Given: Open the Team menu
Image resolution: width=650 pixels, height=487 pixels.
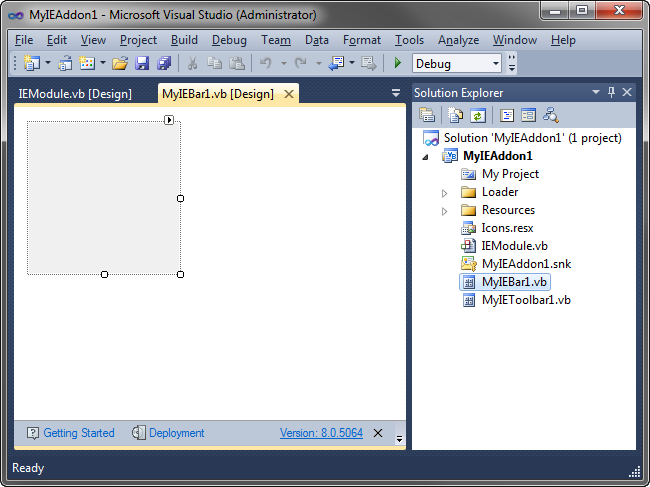Looking at the screenshot, I should pos(276,40).
